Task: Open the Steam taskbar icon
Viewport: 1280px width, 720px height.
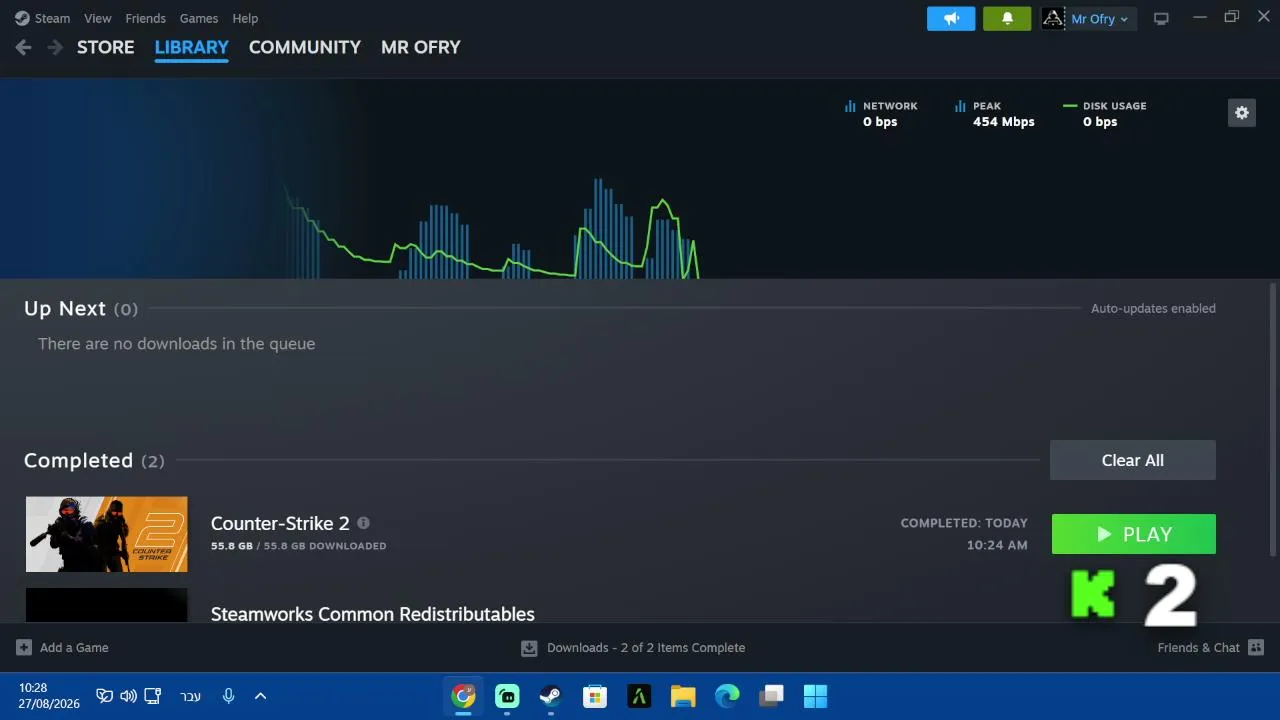Action: point(551,696)
